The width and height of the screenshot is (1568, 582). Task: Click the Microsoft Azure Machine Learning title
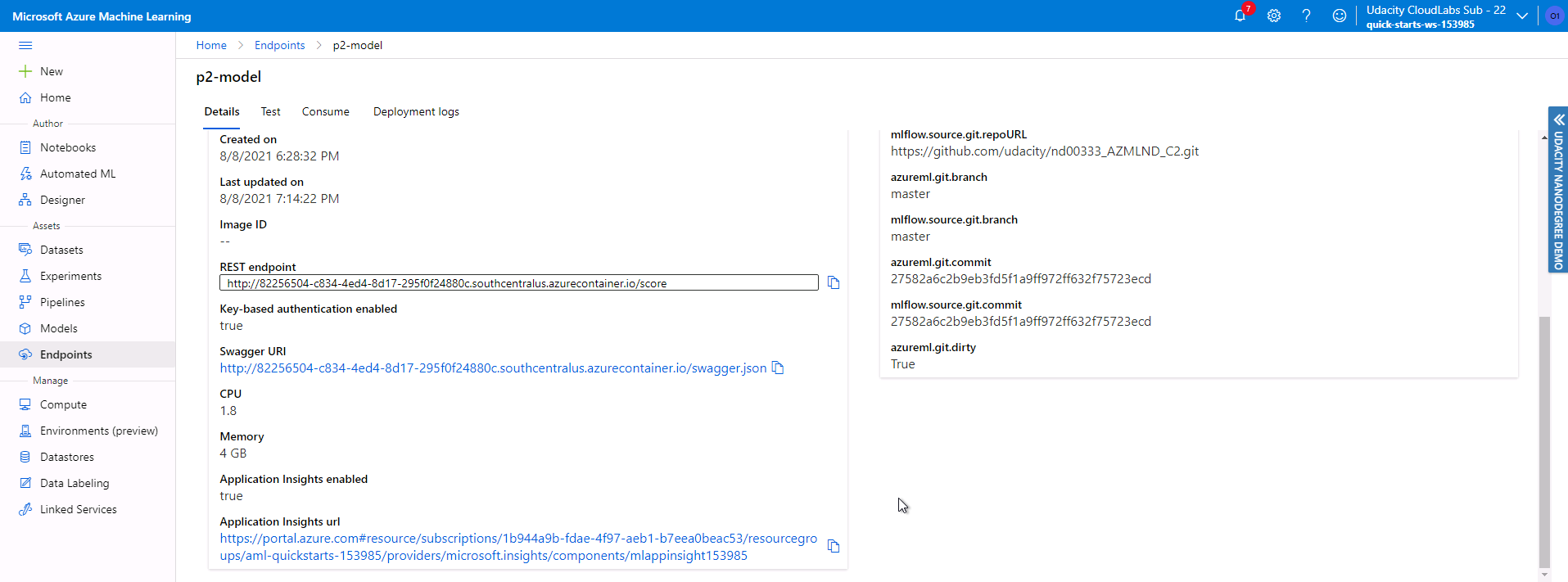102,16
